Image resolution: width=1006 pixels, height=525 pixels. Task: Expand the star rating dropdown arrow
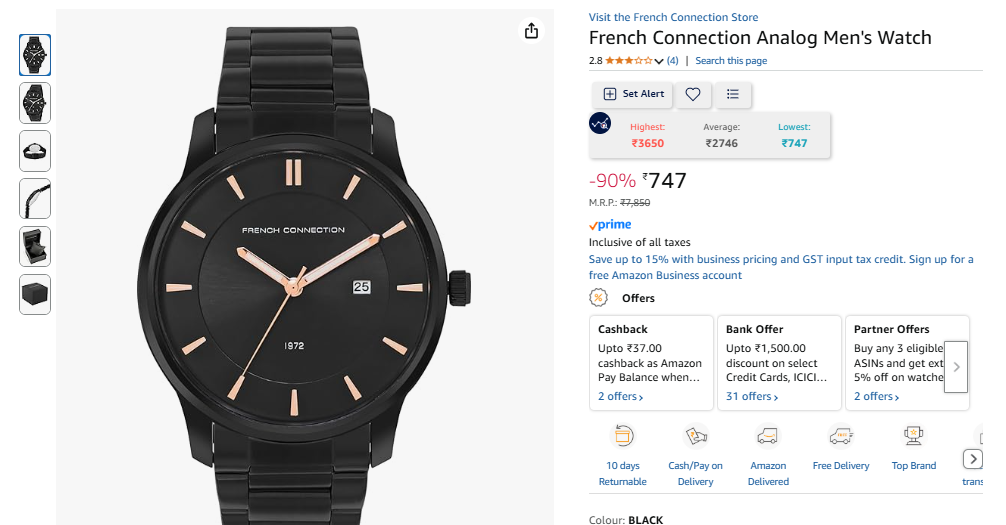659,62
